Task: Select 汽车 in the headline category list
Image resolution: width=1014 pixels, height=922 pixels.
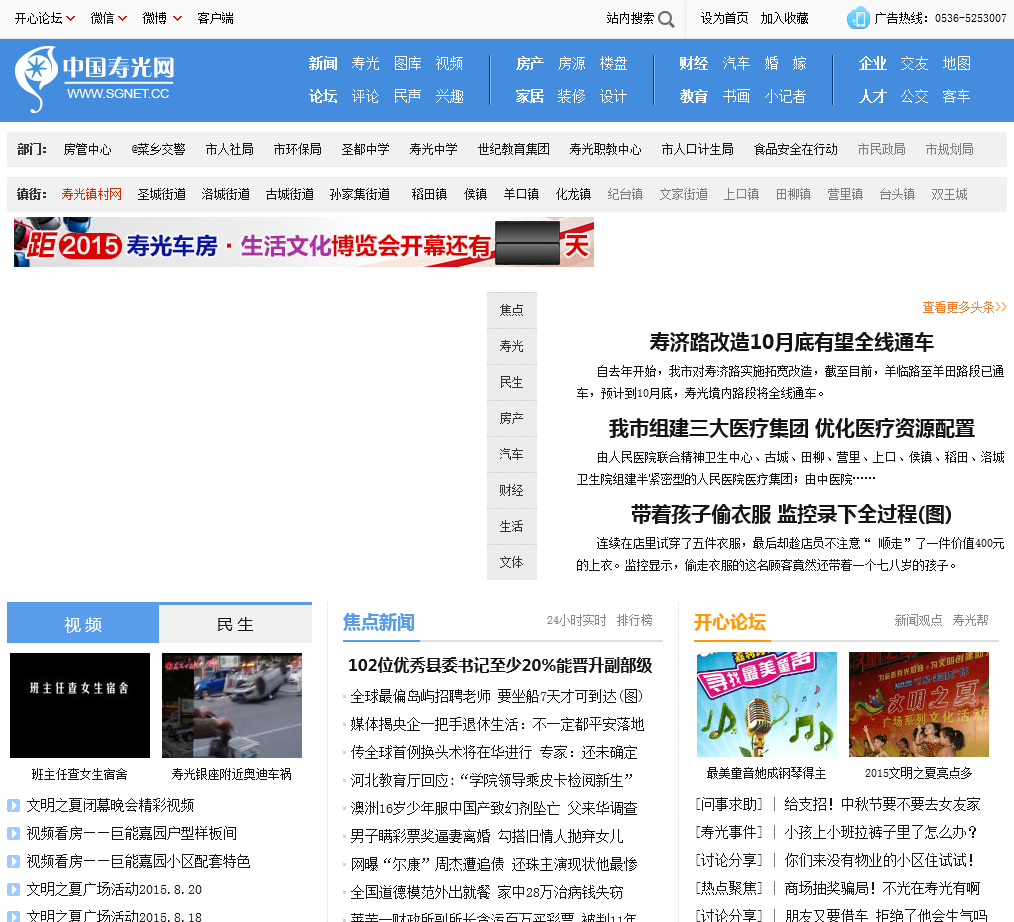Action: click(x=511, y=454)
